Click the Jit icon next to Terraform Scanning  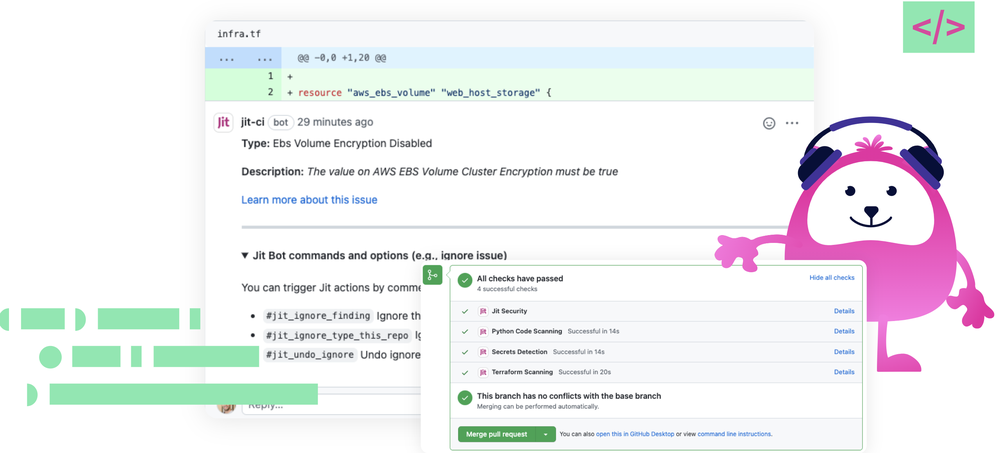(x=483, y=372)
